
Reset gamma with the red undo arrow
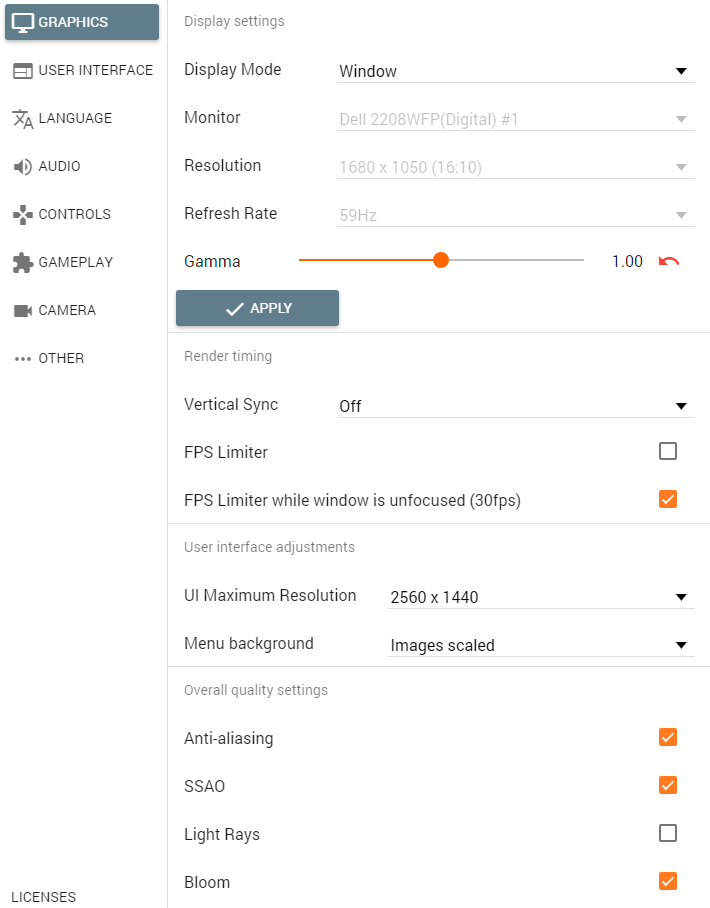click(x=669, y=262)
